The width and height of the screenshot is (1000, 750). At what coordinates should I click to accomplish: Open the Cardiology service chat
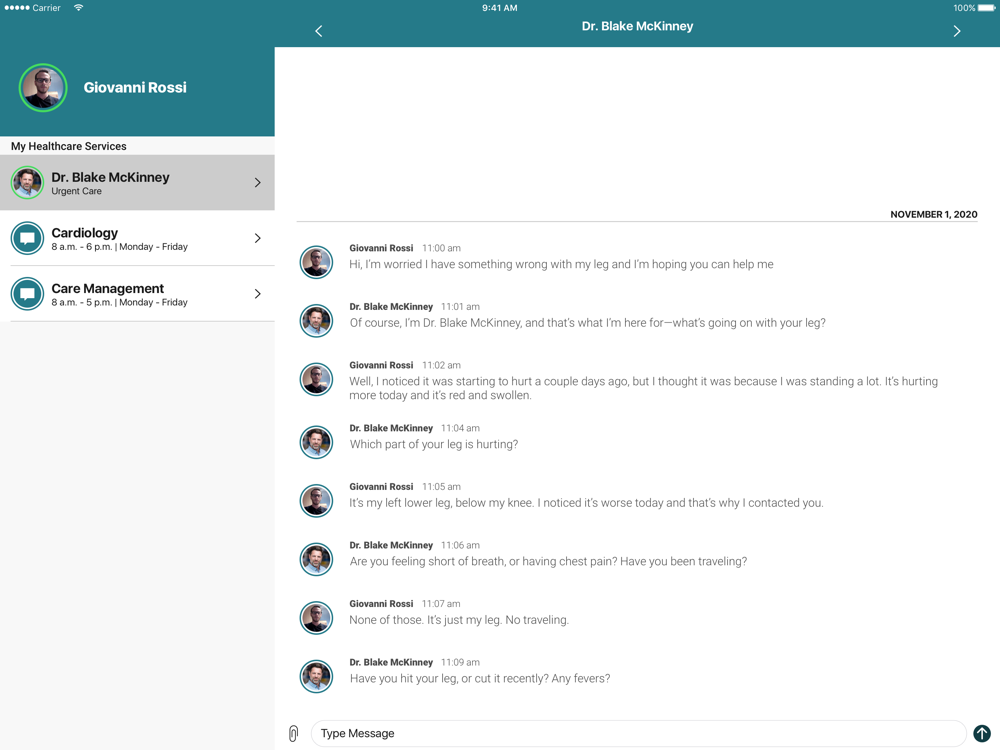[x=137, y=238]
